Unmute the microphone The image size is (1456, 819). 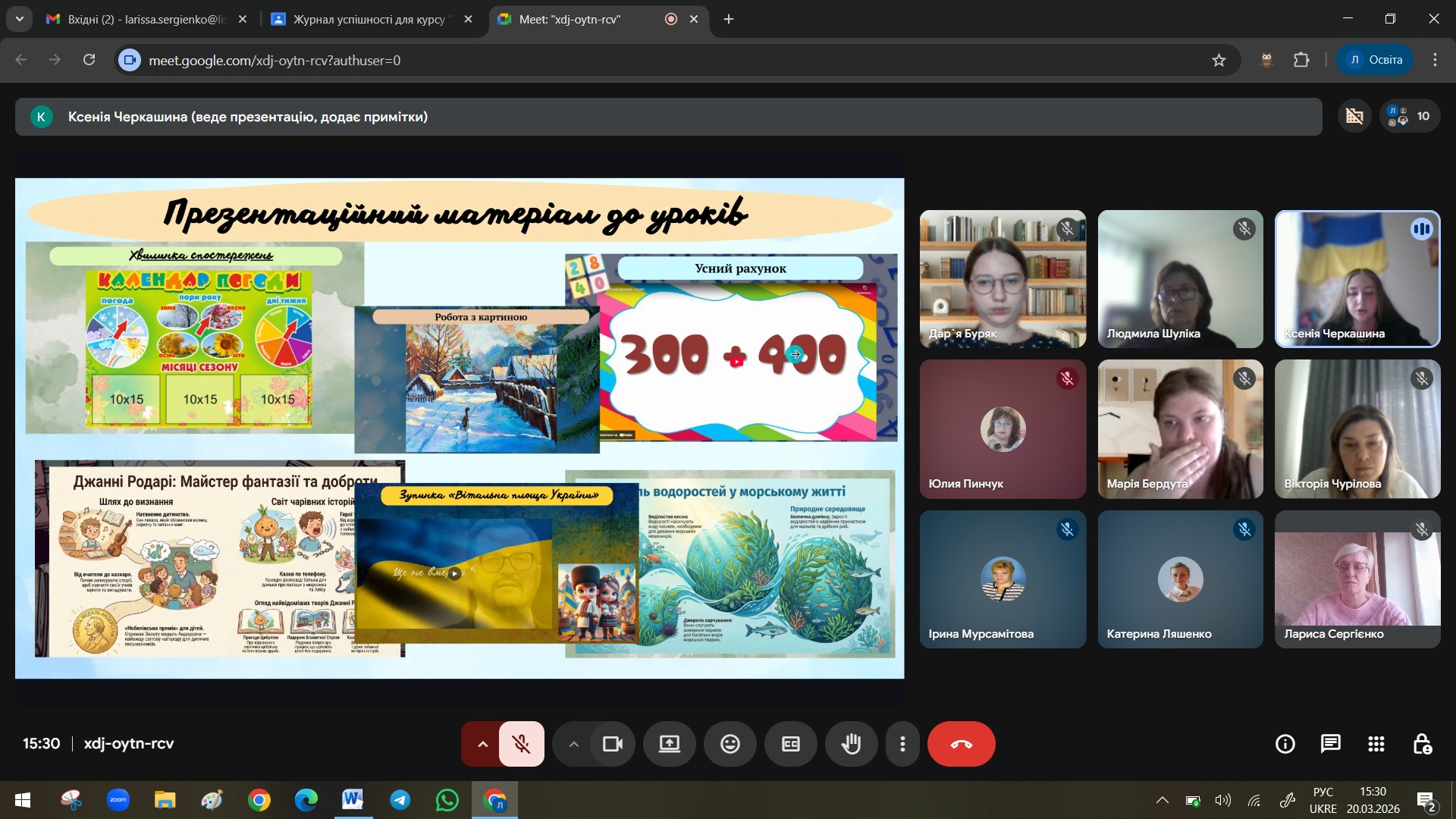coord(521,744)
